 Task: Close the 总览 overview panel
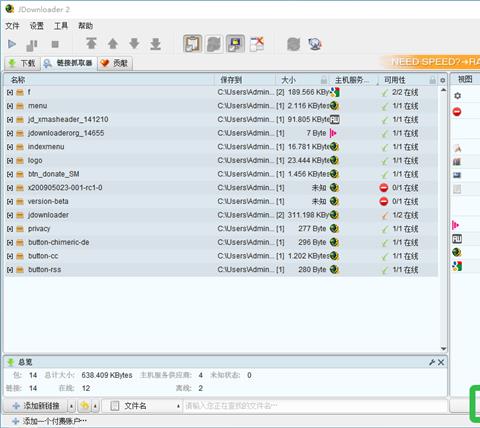(x=441, y=362)
